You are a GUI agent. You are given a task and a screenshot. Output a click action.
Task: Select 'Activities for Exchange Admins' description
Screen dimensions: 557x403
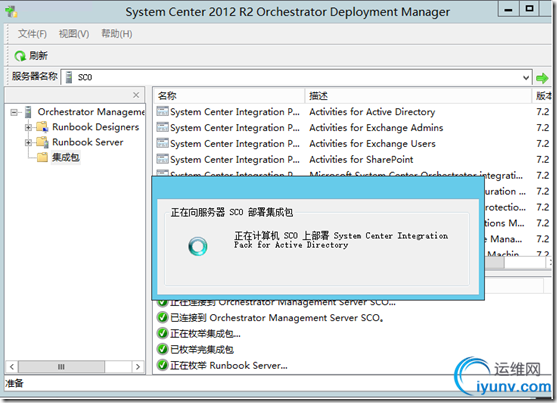376,128
